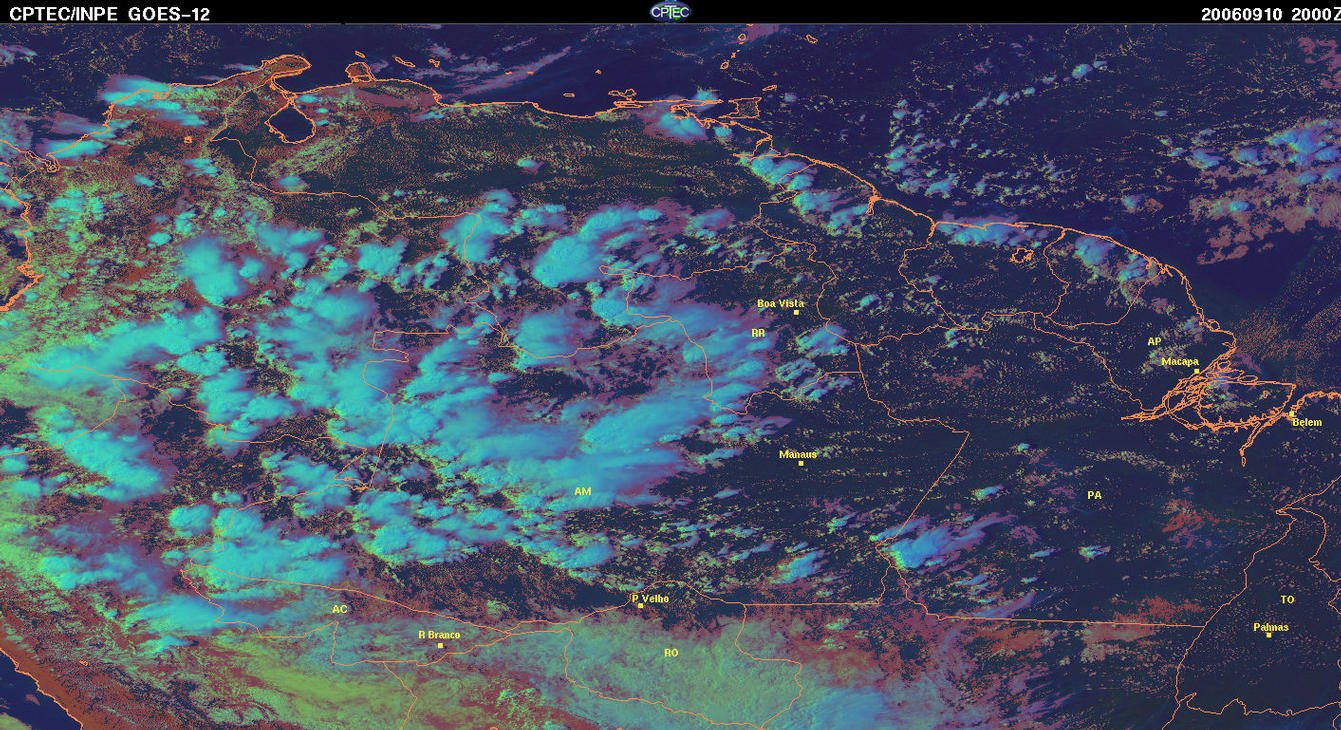The width and height of the screenshot is (1341, 730).
Task: Click the Boa Vista city marker square
Action: [796, 313]
